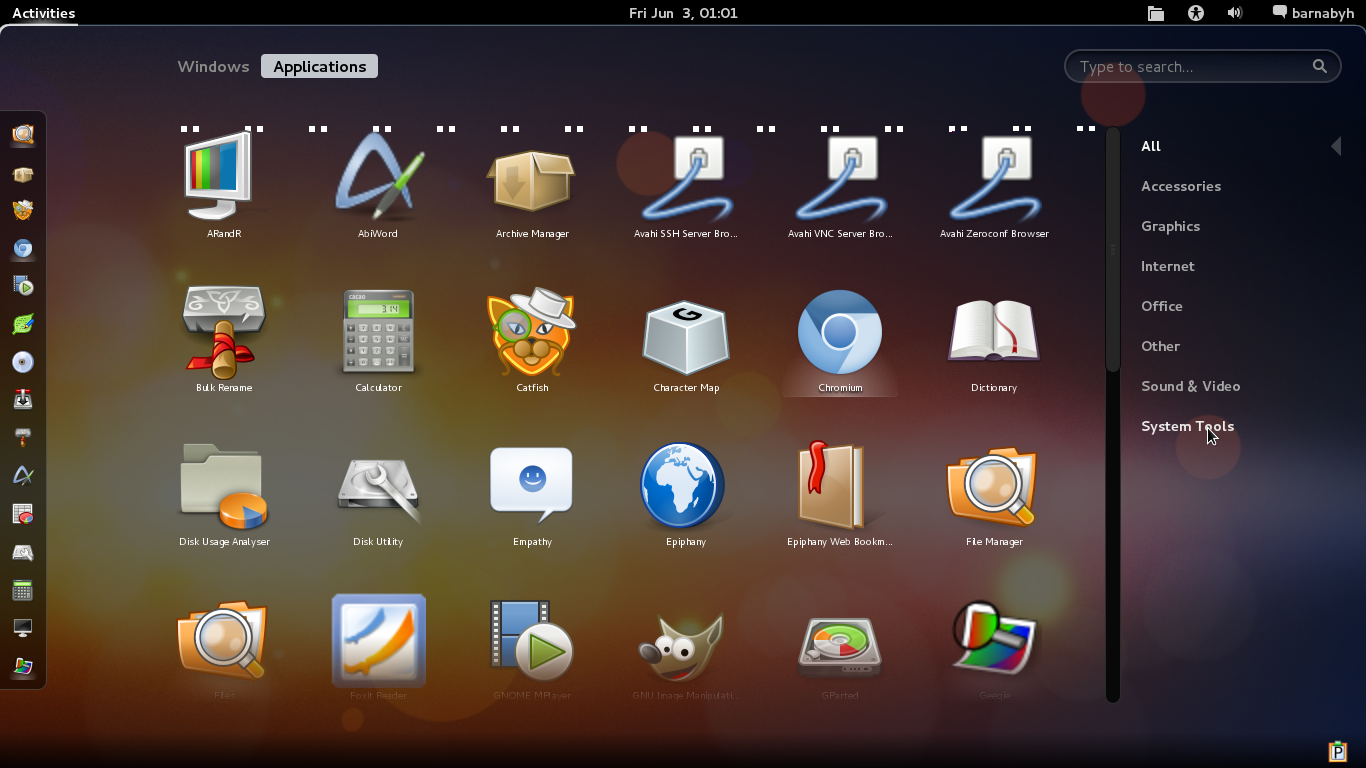Open Calculator from the applications grid
Image resolution: width=1366 pixels, height=768 pixels.
point(378,330)
